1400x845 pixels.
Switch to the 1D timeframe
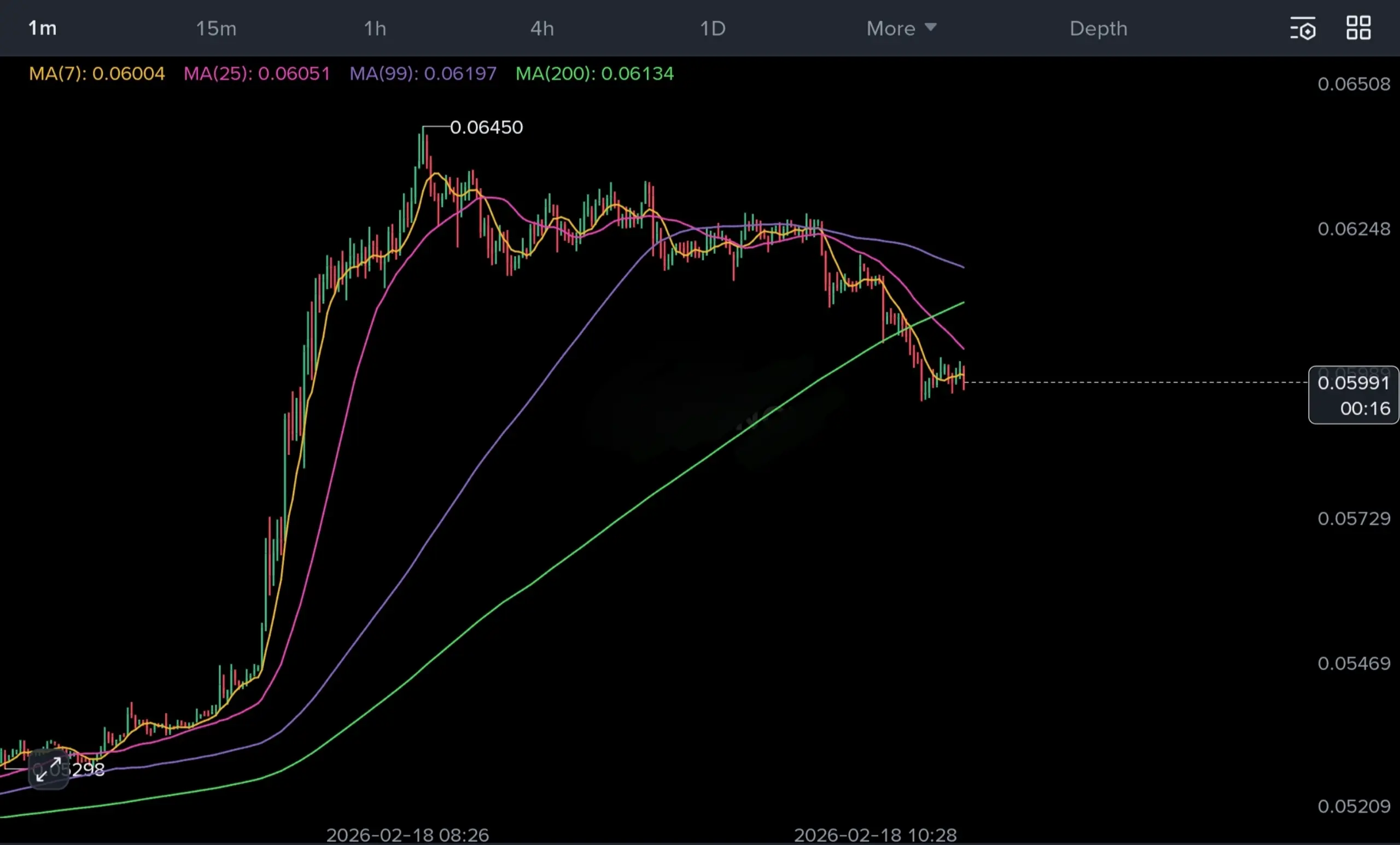tap(713, 28)
